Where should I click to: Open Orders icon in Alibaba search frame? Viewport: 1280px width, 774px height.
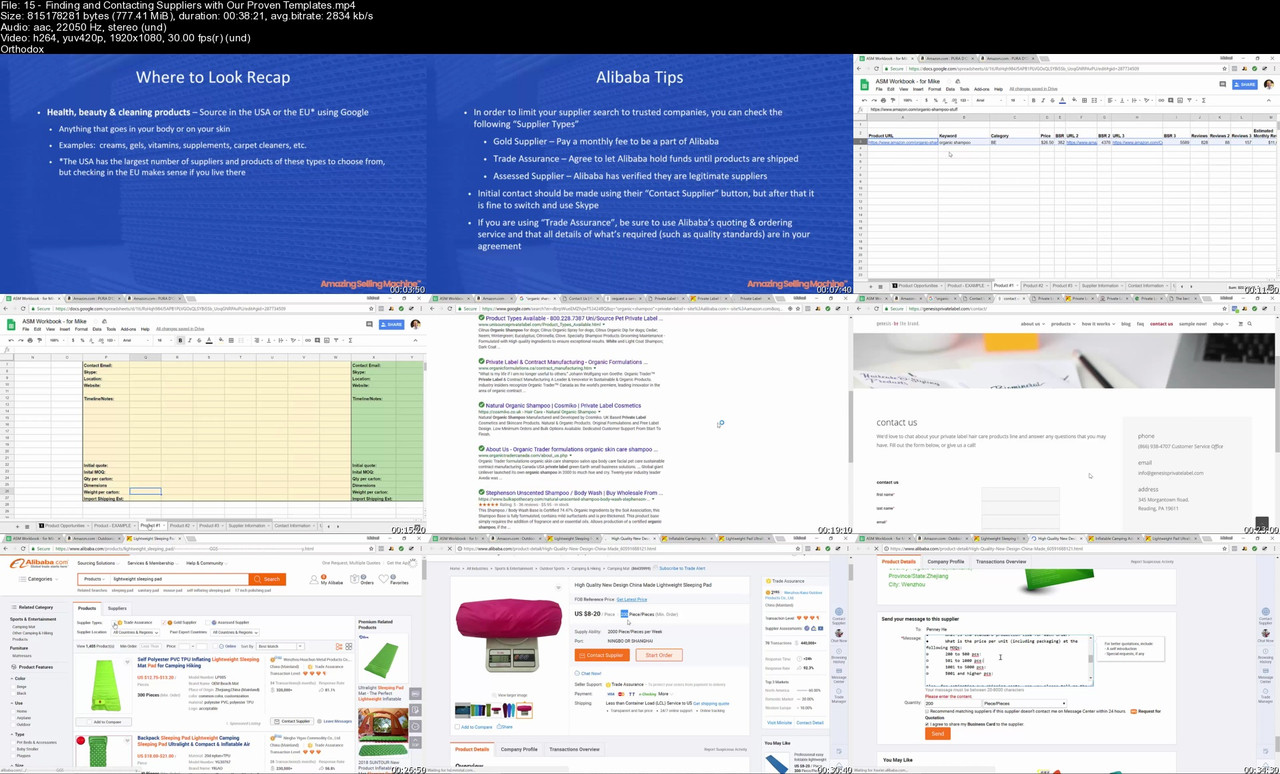[354, 579]
